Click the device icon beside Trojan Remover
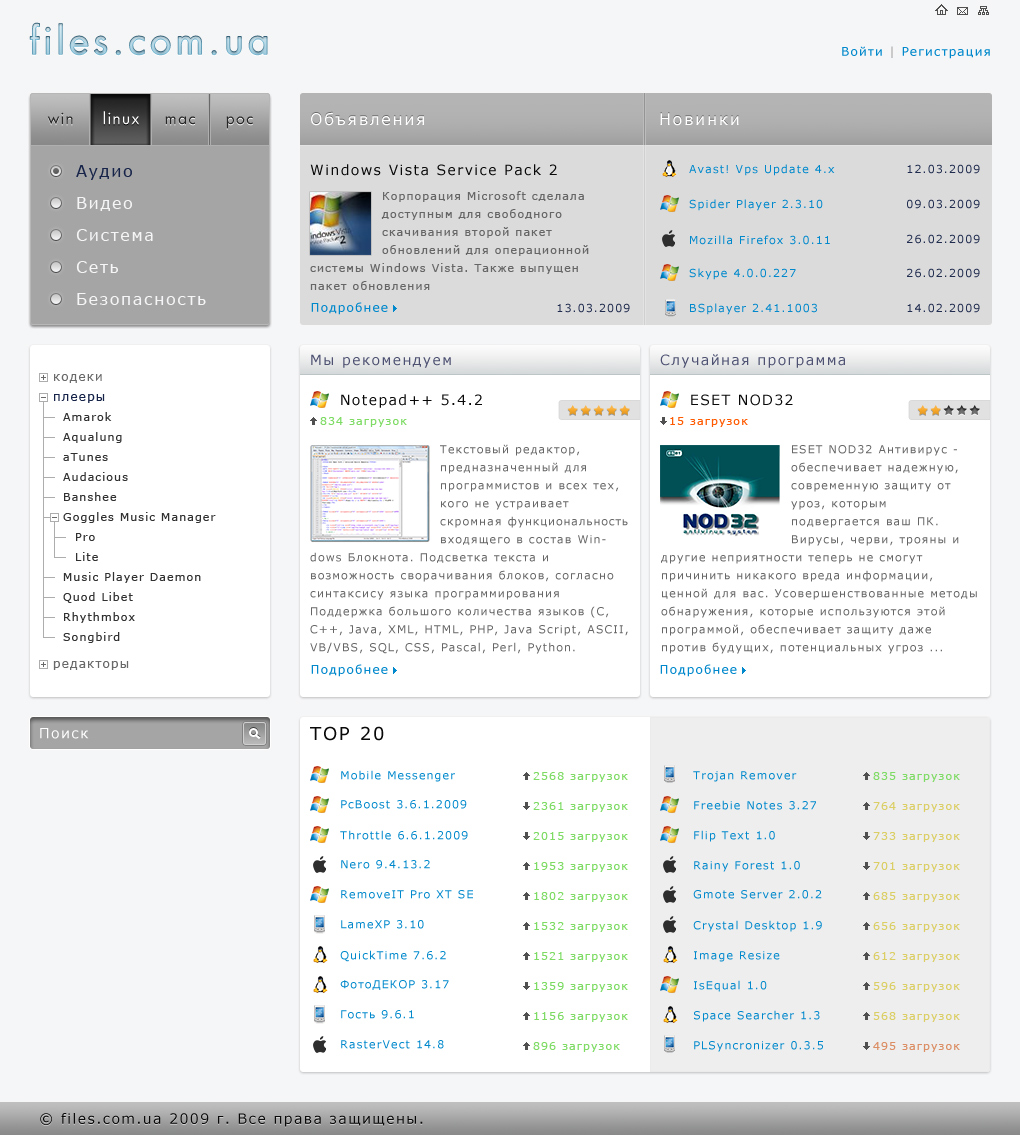This screenshot has height=1135, width=1020. [670, 775]
